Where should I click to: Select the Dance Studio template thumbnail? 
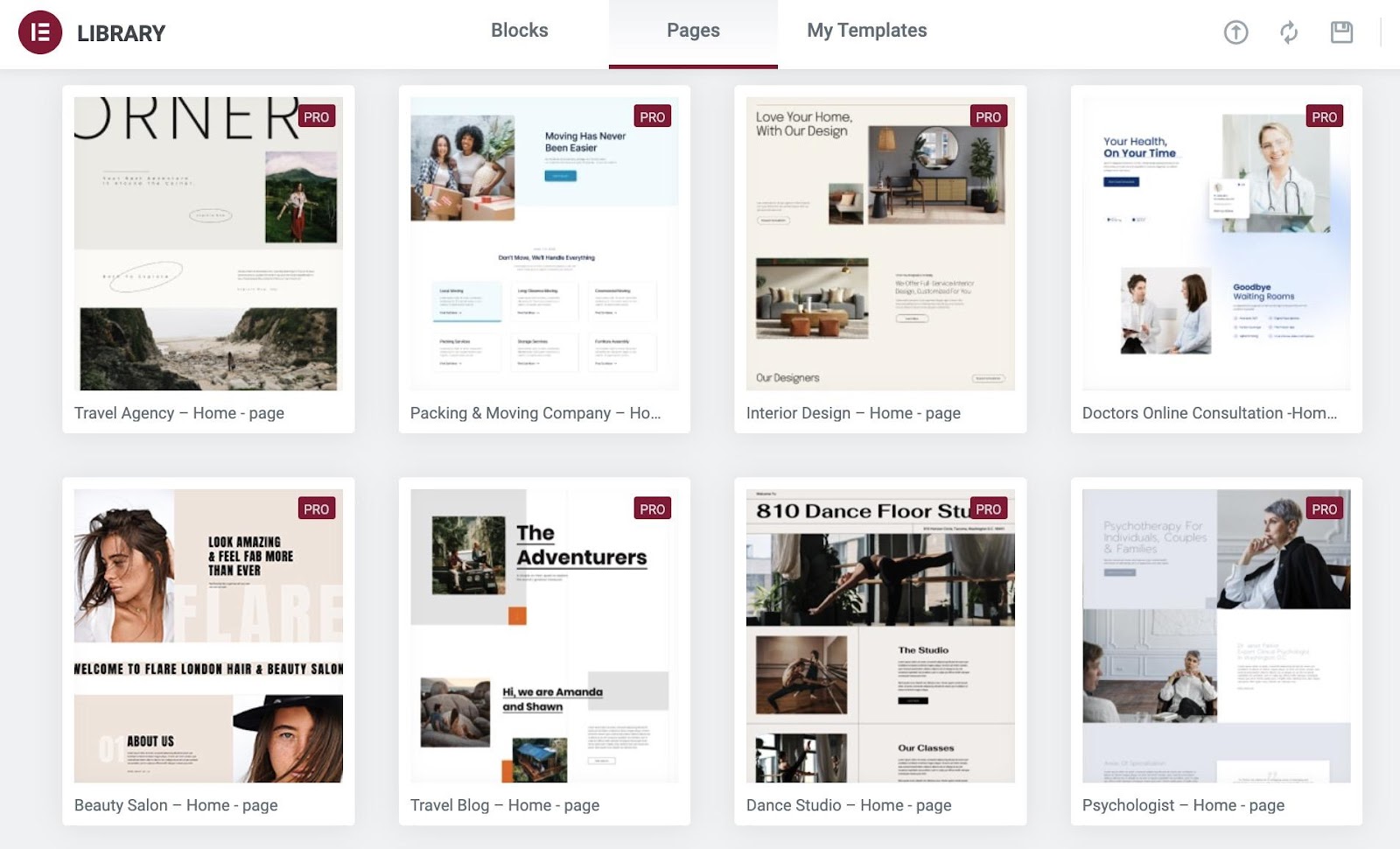click(880, 639)
